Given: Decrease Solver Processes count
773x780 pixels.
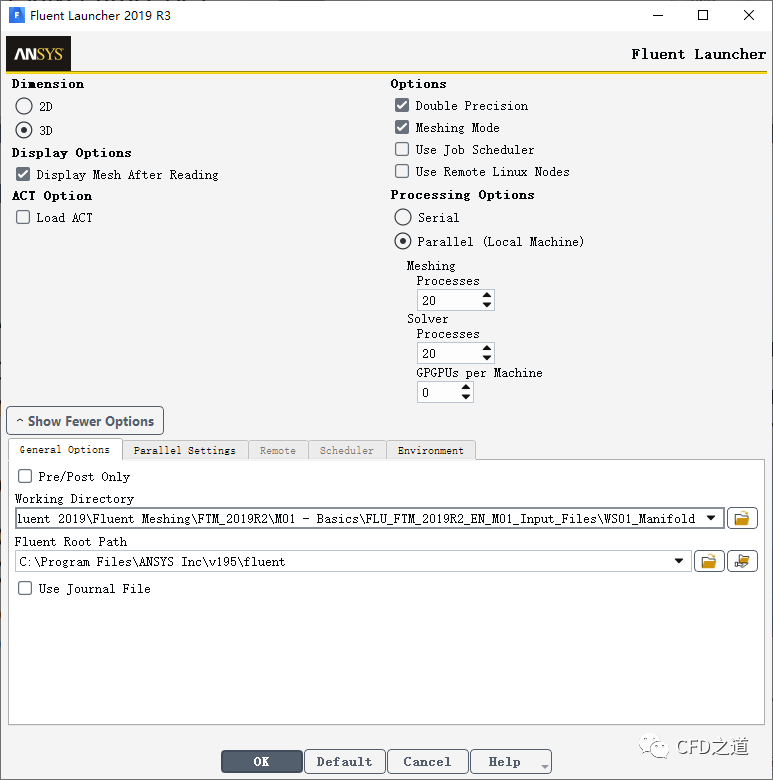Looking at the screenshot, I should pos(487,357).
